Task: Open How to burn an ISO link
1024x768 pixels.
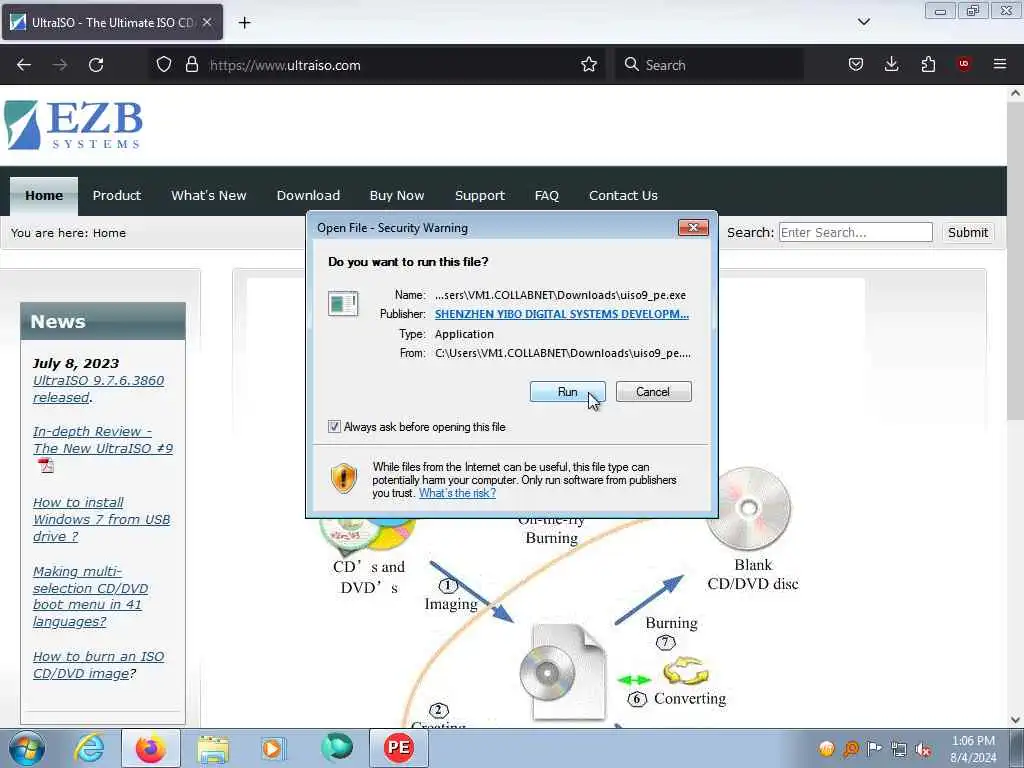Action: point(98,665)
